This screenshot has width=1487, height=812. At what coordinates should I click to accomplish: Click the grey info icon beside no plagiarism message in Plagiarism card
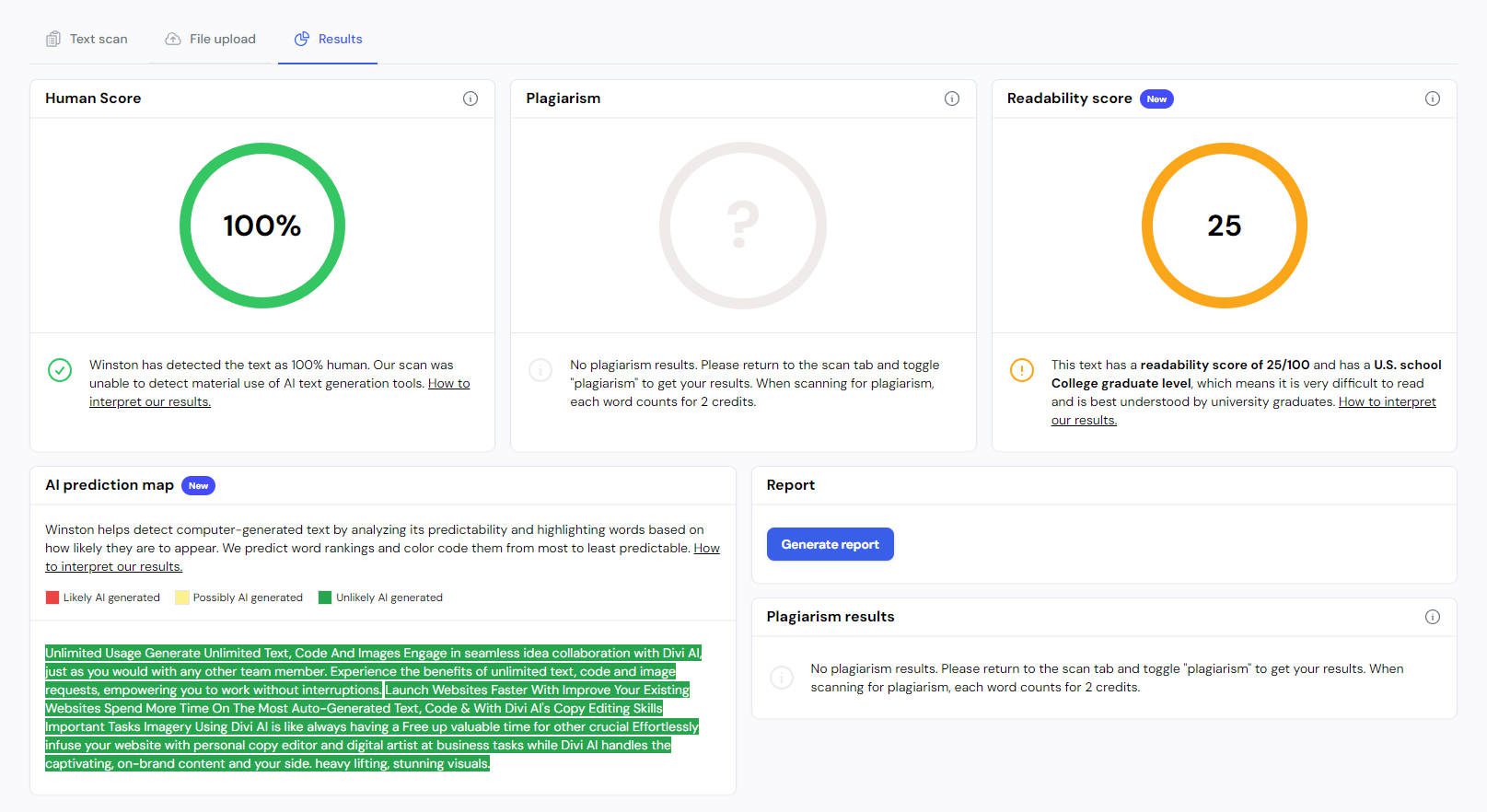540,370
